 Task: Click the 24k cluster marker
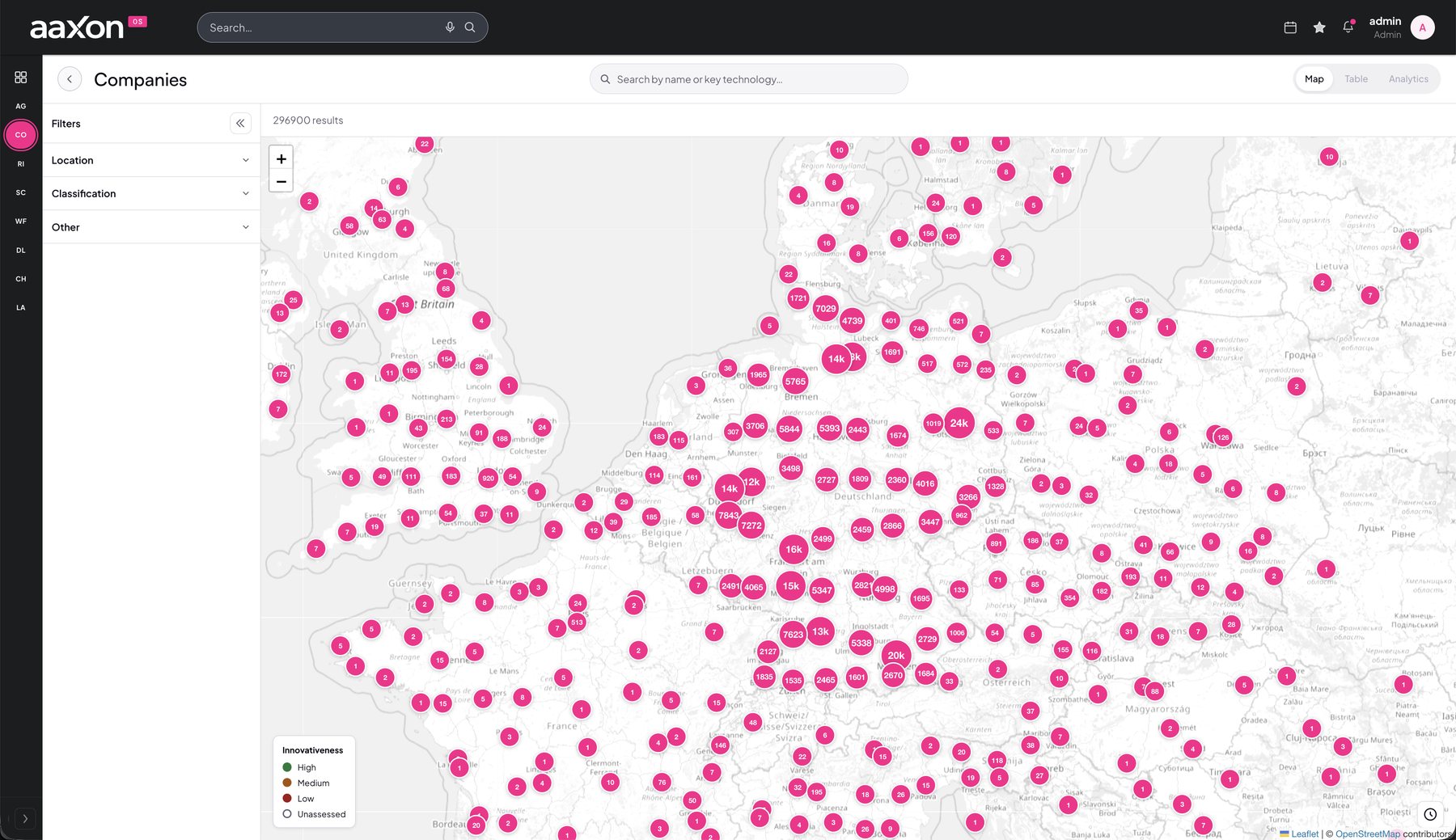[x=959, y=423]
